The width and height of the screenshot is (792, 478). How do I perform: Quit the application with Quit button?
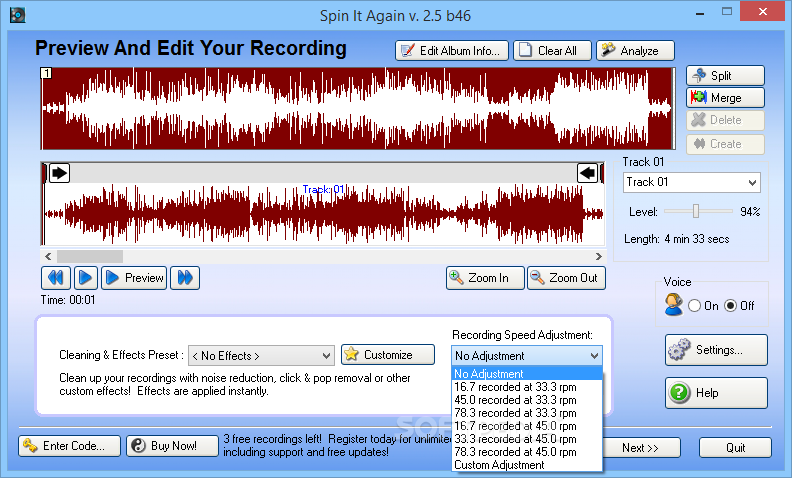pyautogui.click(x=735, y=448)
